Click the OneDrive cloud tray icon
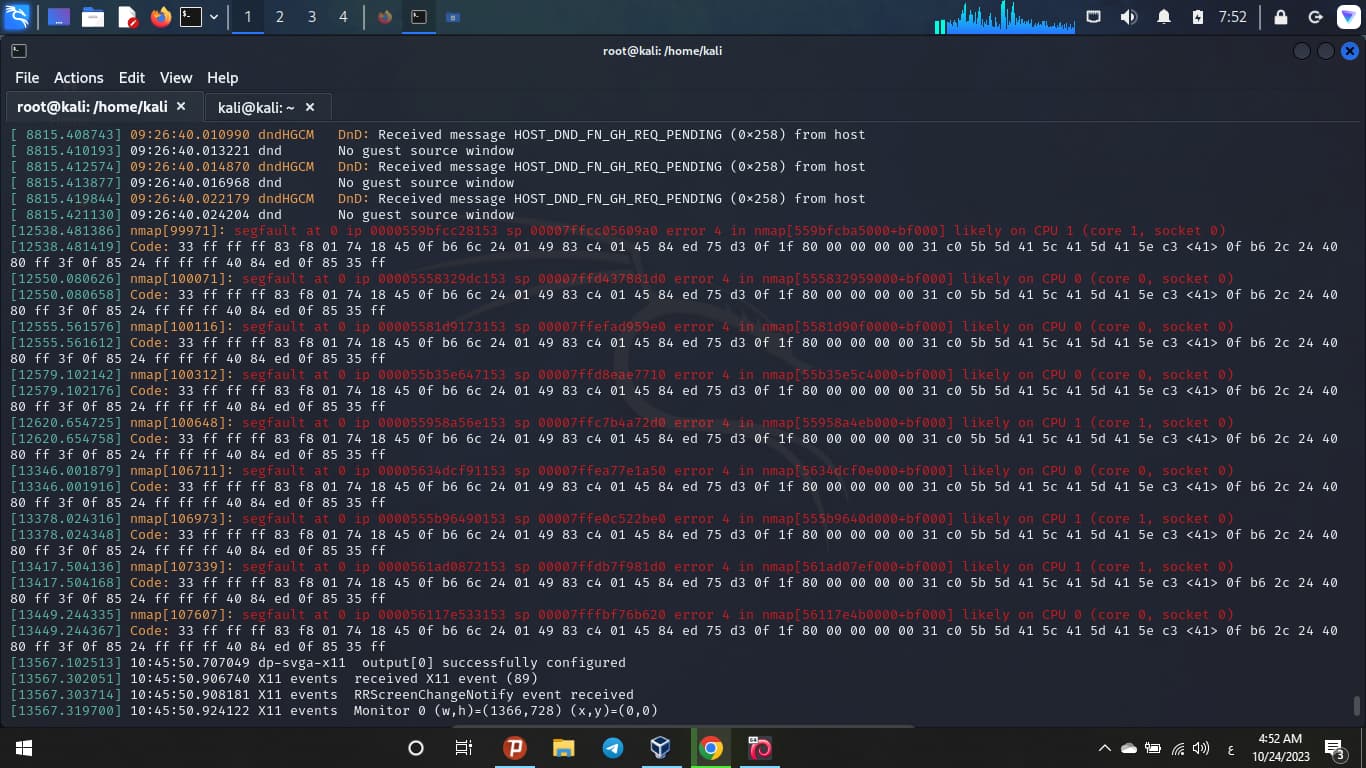The height and width of the screenshot is (768, 1366). (1129, 748)
